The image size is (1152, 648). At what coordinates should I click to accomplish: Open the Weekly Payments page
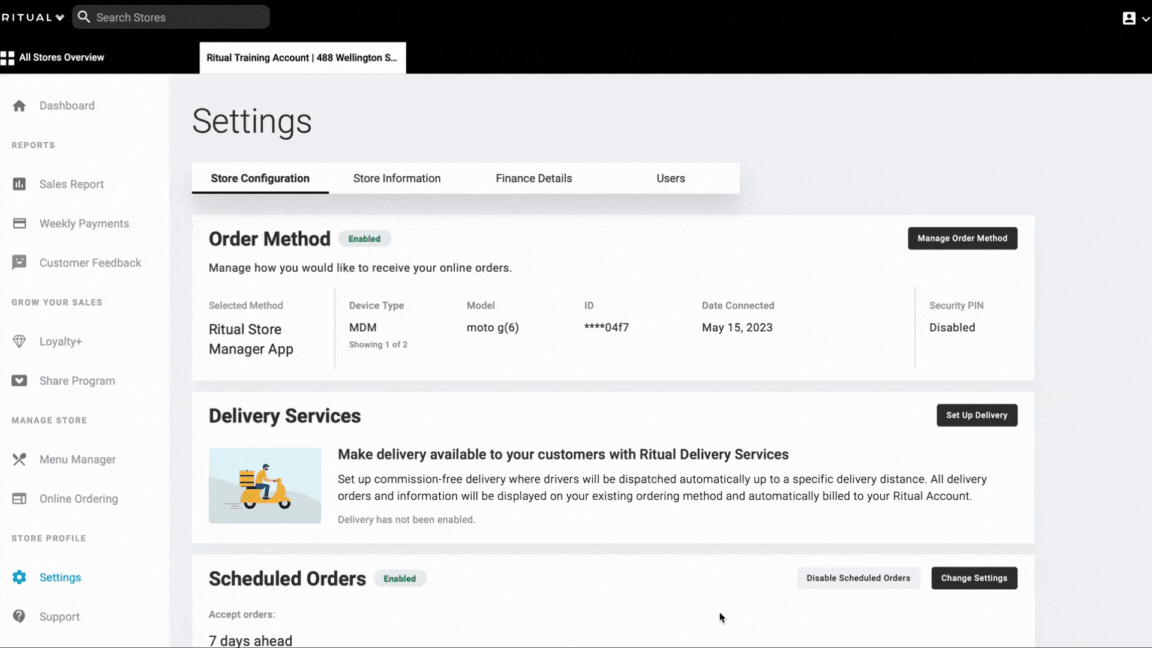pyautogui.click(x=84, y=223)
